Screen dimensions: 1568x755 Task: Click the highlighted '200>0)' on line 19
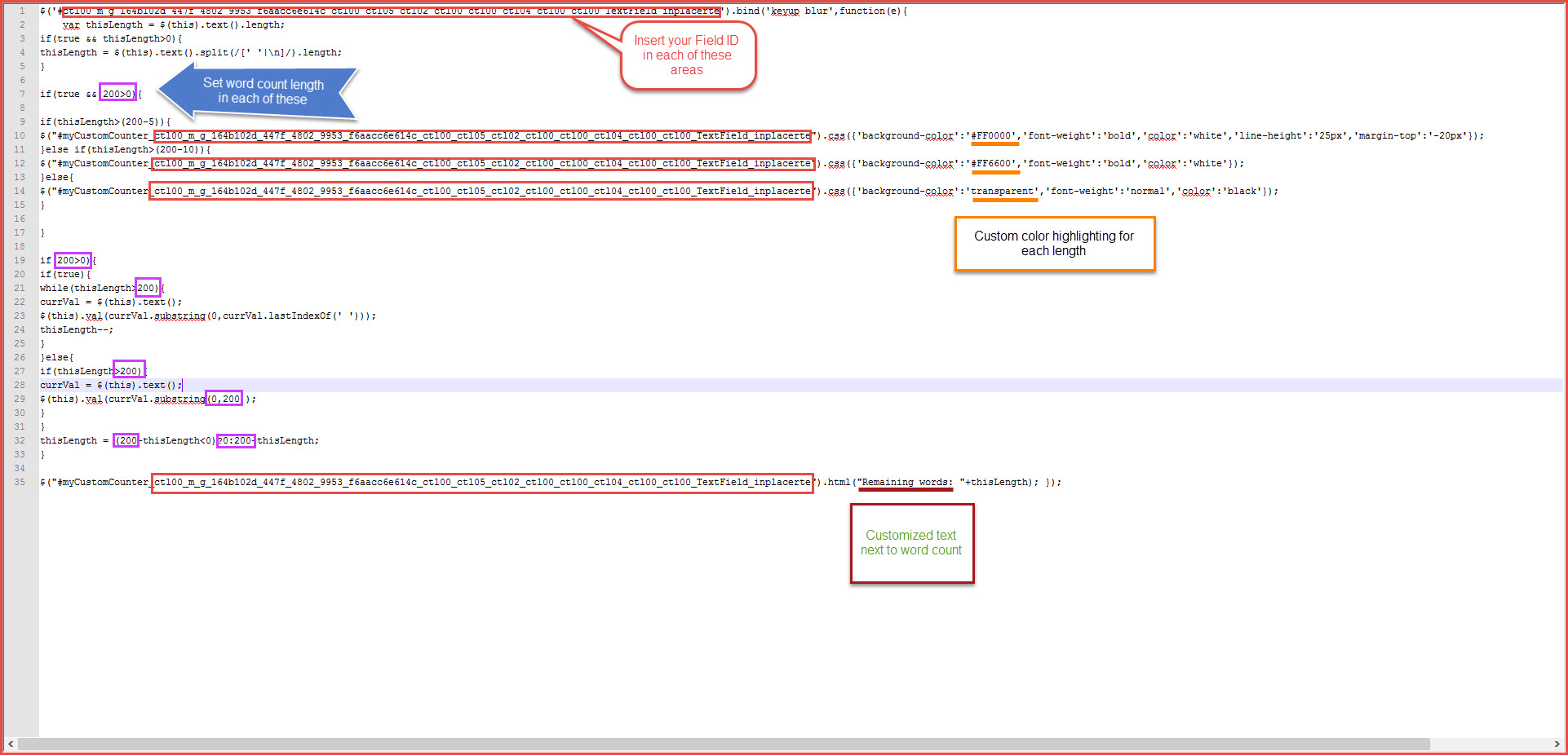click(x=73, y=261)
